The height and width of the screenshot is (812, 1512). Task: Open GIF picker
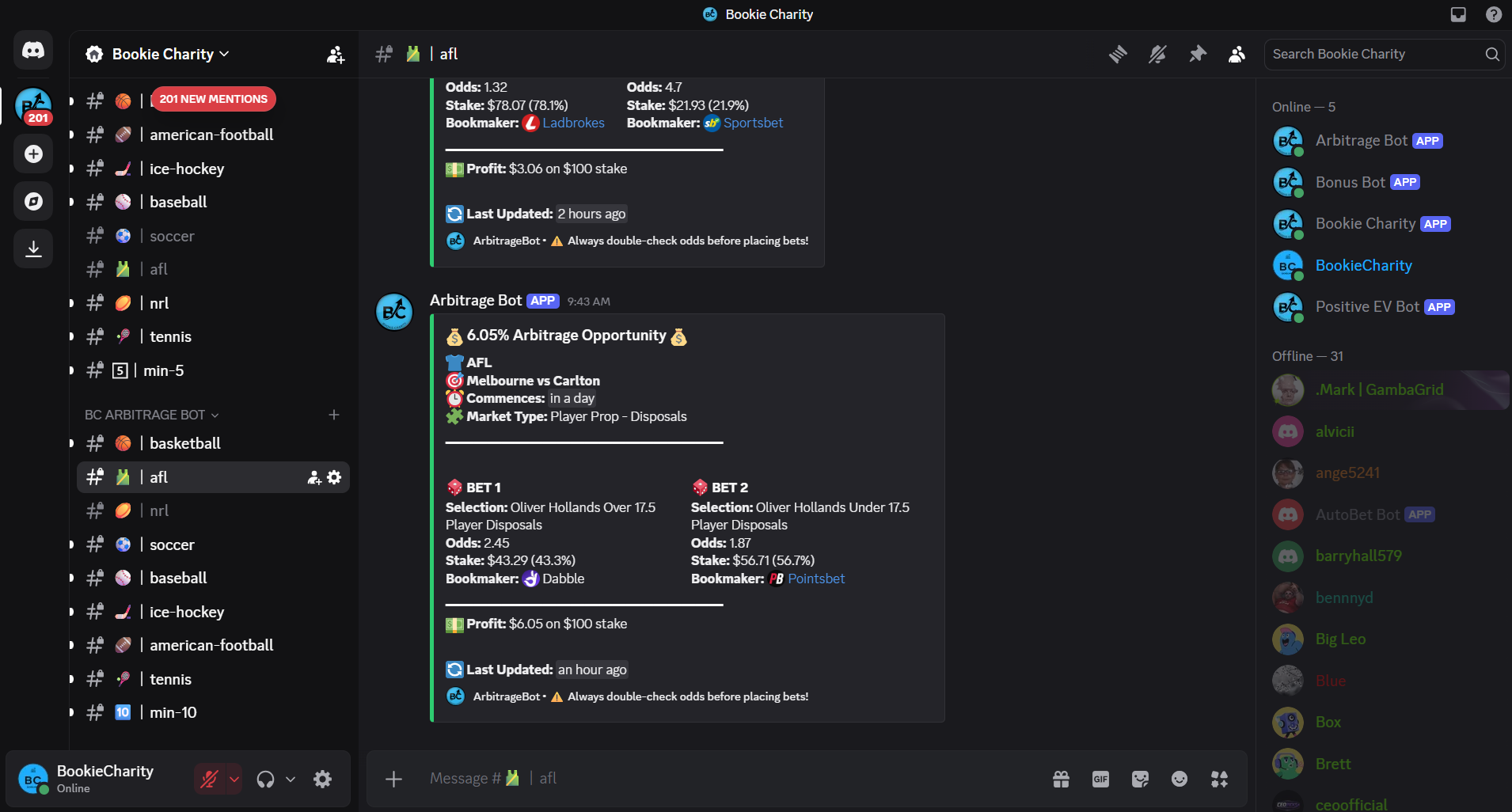point(1100,779)
